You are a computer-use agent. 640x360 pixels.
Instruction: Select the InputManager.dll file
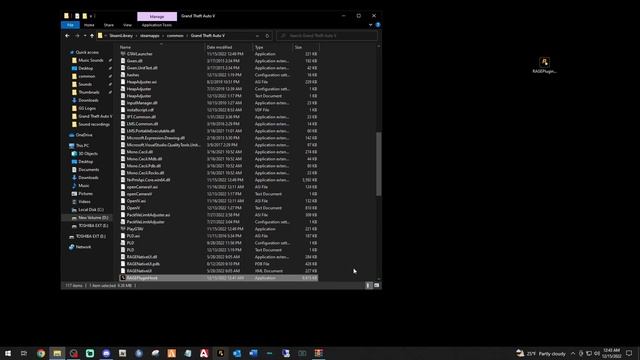[142, 103]
